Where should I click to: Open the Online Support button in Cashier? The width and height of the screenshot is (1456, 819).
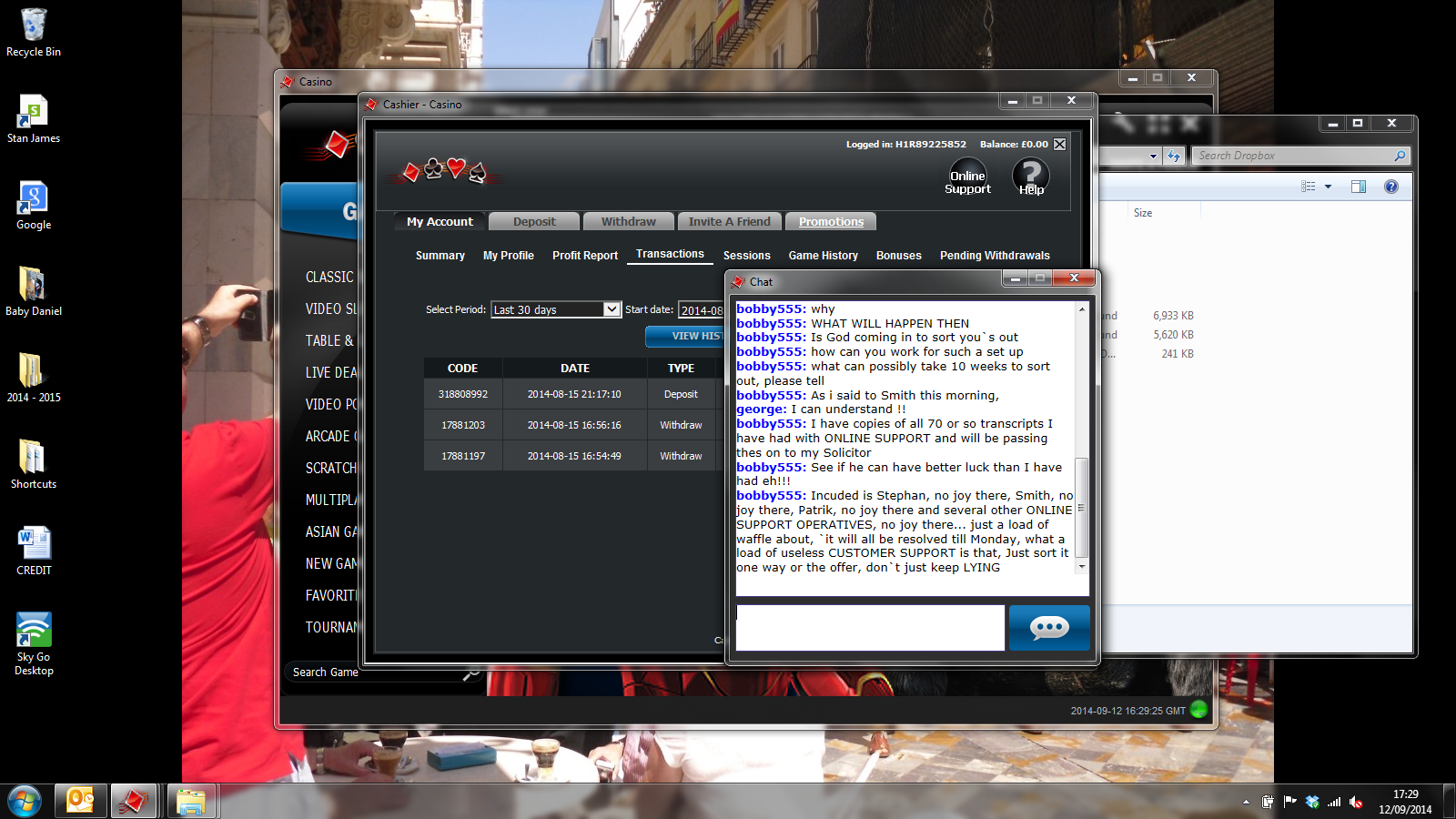click(x=967, y=177)
